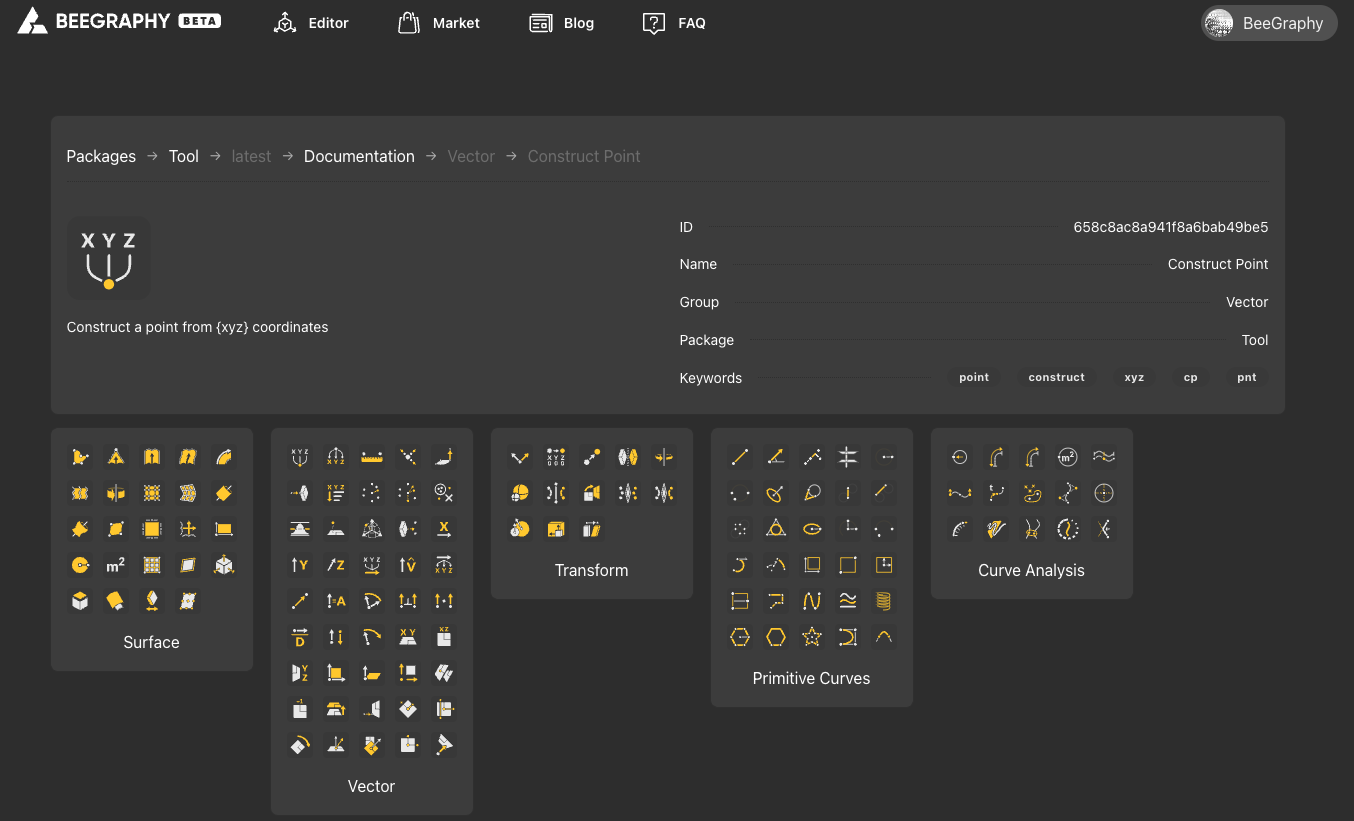Image resolution: width=1354 pixels, height=821 pixels.
Task: Click the XY plane icon in Vector group
Action: tap(408, 637)
